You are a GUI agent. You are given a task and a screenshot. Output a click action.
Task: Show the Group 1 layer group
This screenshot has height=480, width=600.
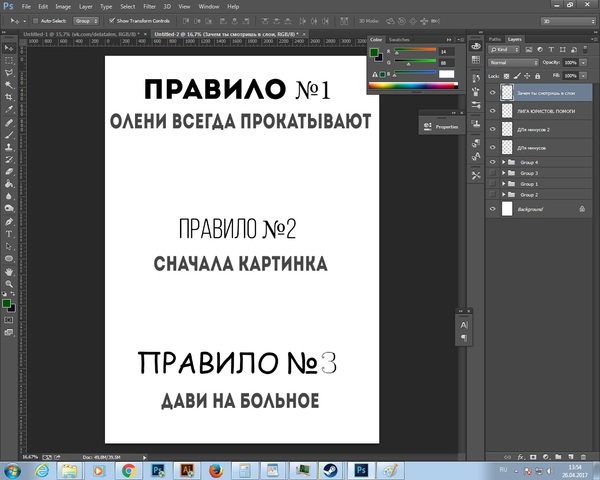click(492, 184)
